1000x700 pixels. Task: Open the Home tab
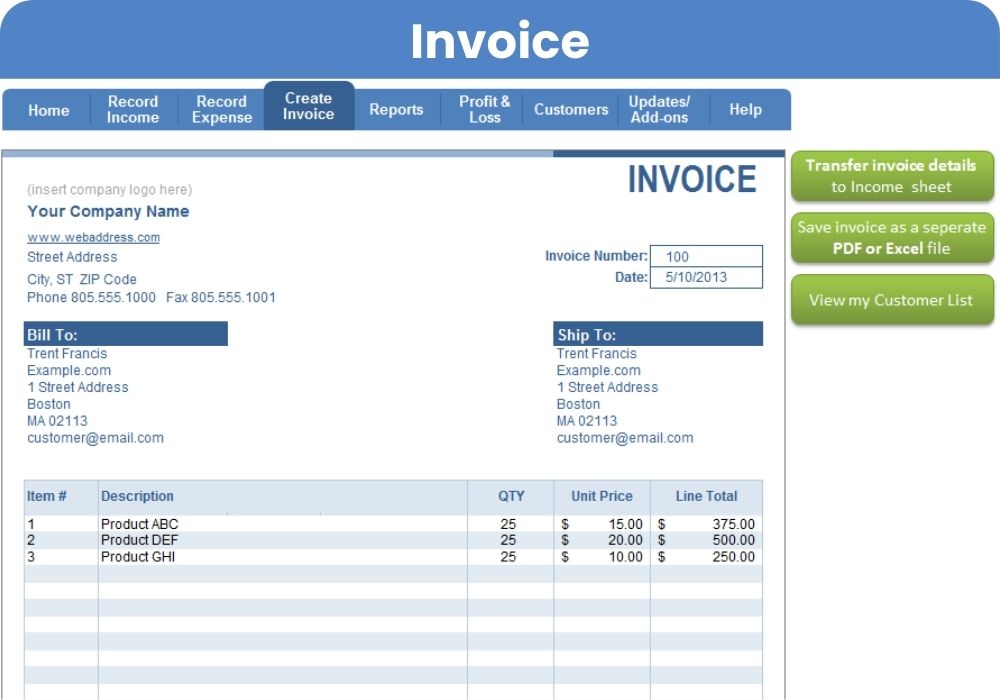point(48,110)
